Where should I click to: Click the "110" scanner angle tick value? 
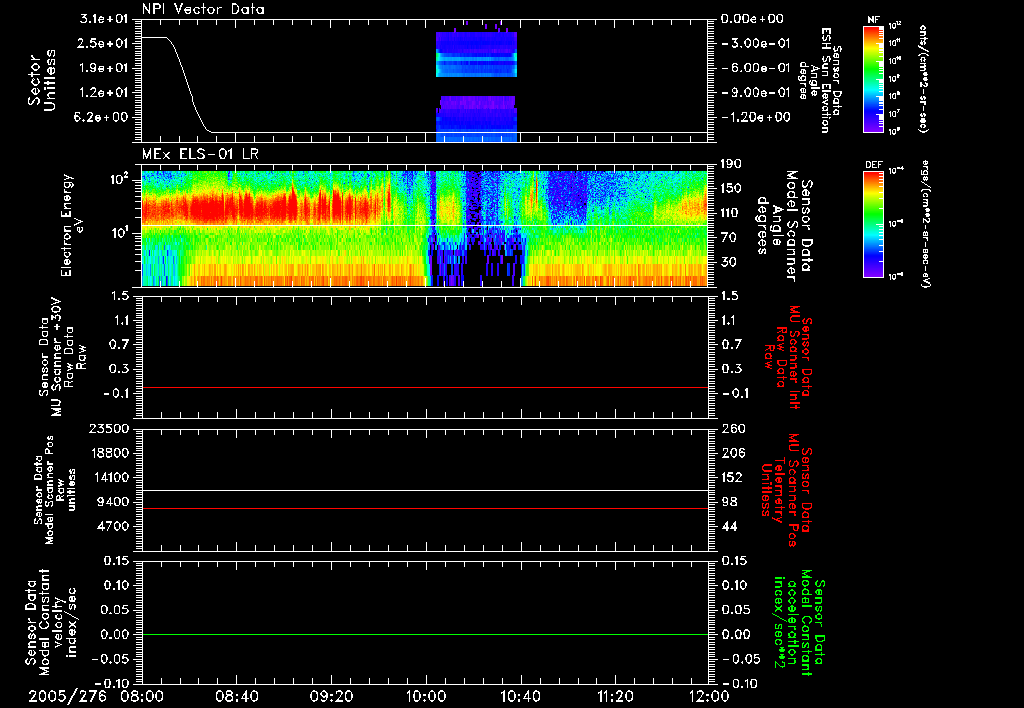[x=731, y=213]
